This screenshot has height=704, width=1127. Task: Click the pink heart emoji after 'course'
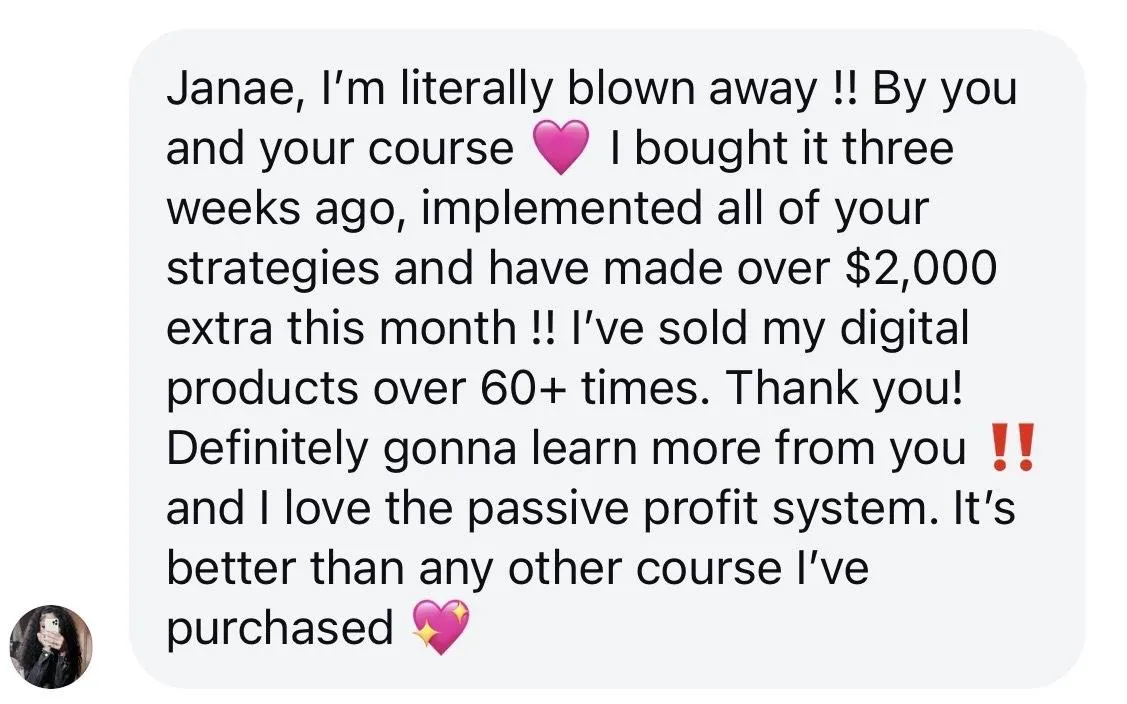561,147
